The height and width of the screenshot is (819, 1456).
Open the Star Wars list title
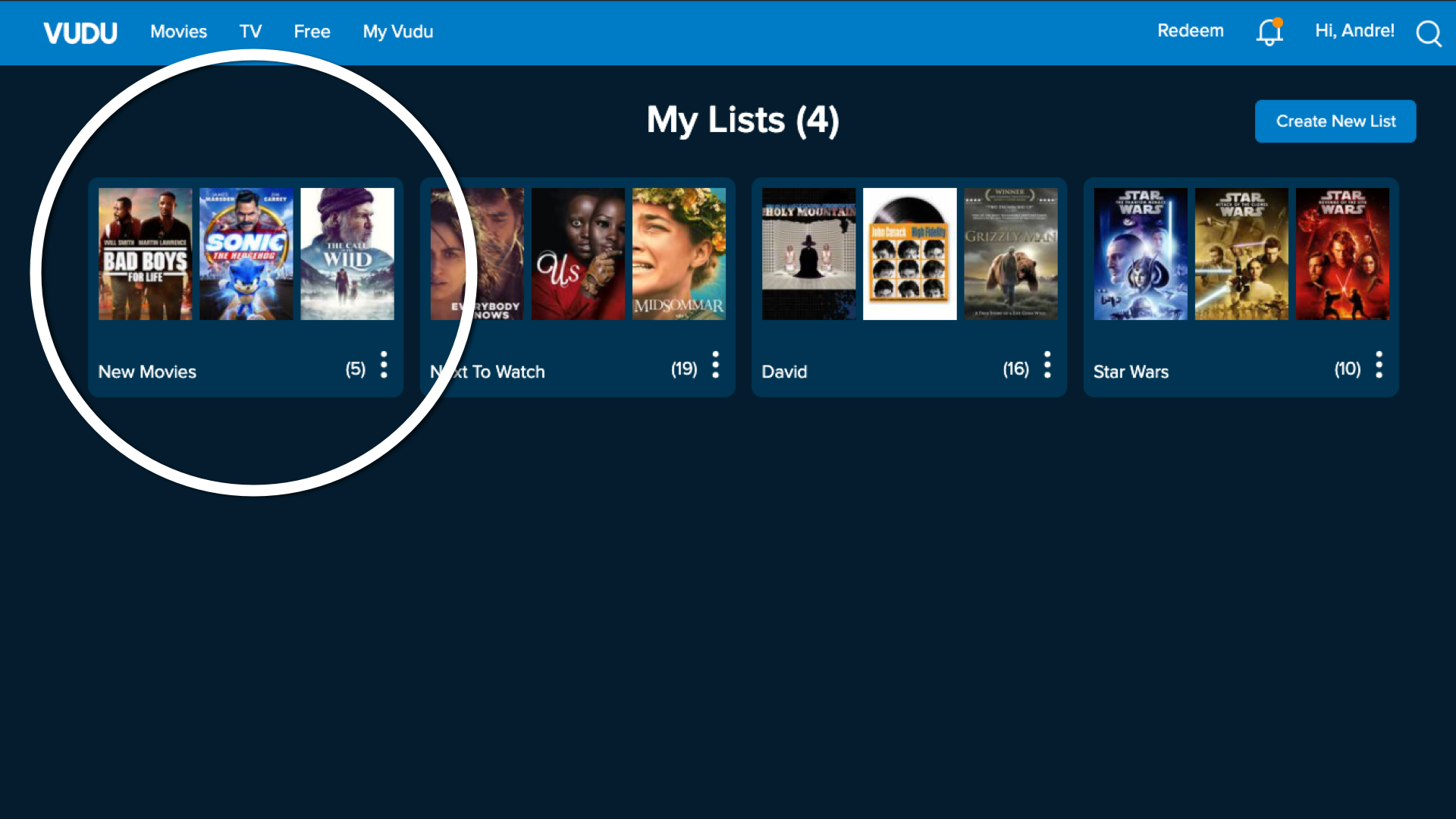click(x=1130, y=372)
